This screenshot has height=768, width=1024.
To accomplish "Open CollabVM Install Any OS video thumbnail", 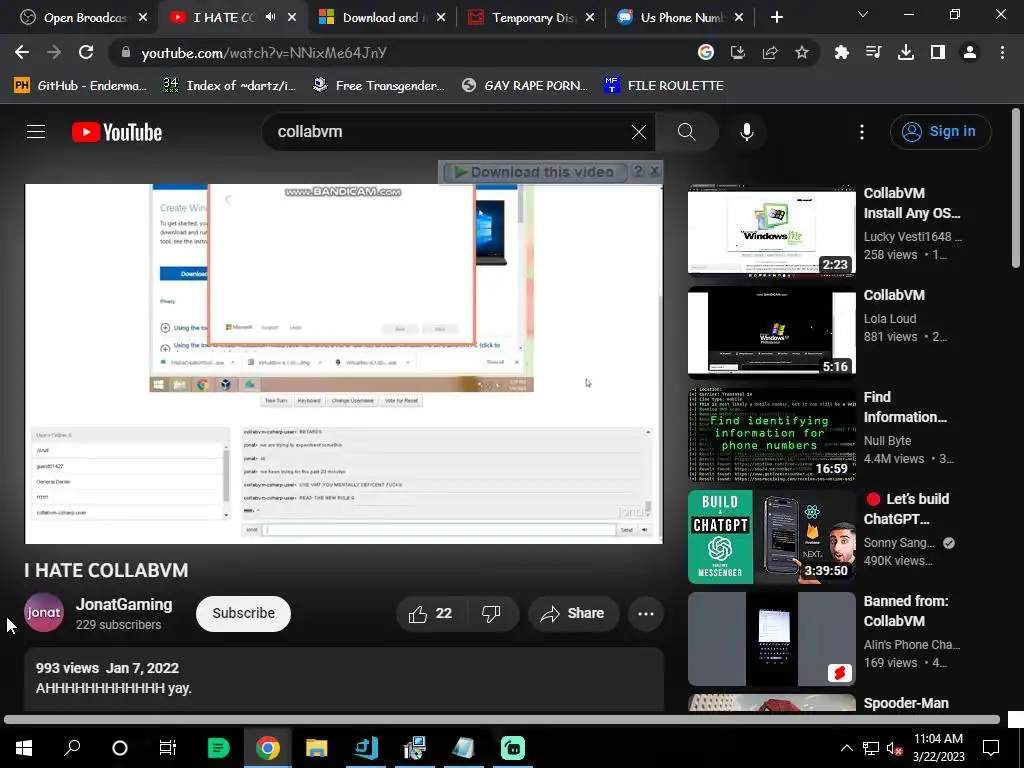I will (x=771, y=231).
